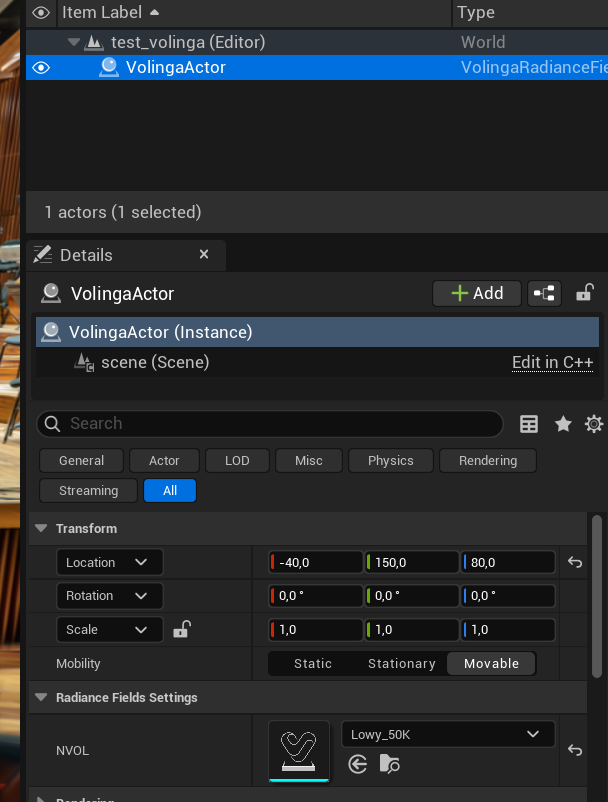The height and width of the screenshot is (802, 608).
Task: Toggle the Details panel lock icon
Action: click(585, 293)
